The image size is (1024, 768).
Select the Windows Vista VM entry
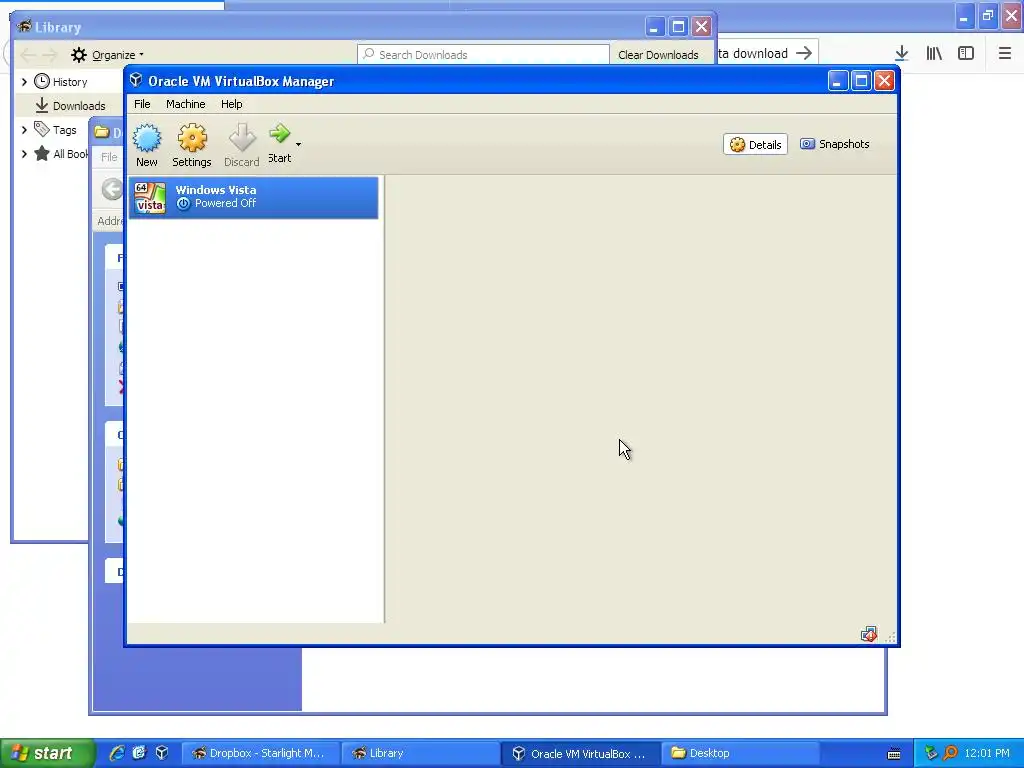pos(253,197)
